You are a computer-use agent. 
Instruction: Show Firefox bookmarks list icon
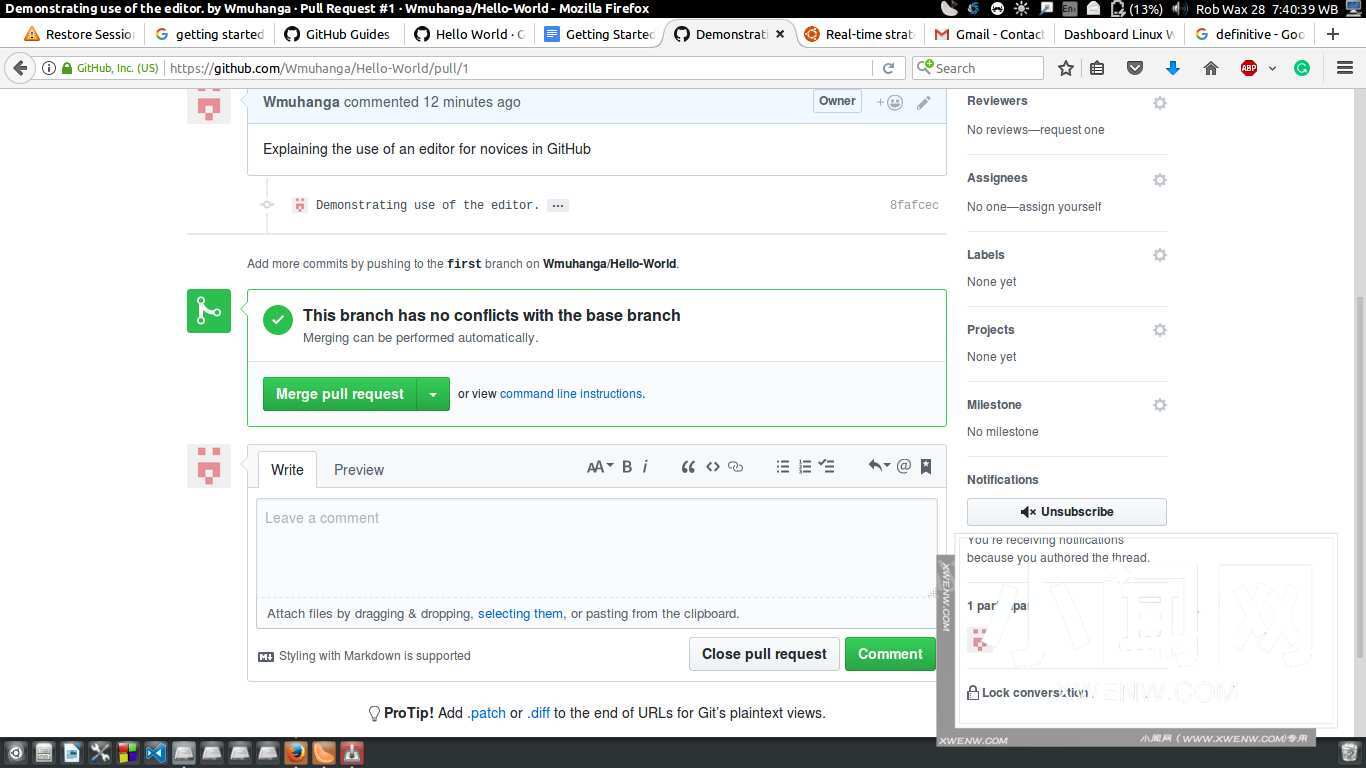[x=1097, y=68]
